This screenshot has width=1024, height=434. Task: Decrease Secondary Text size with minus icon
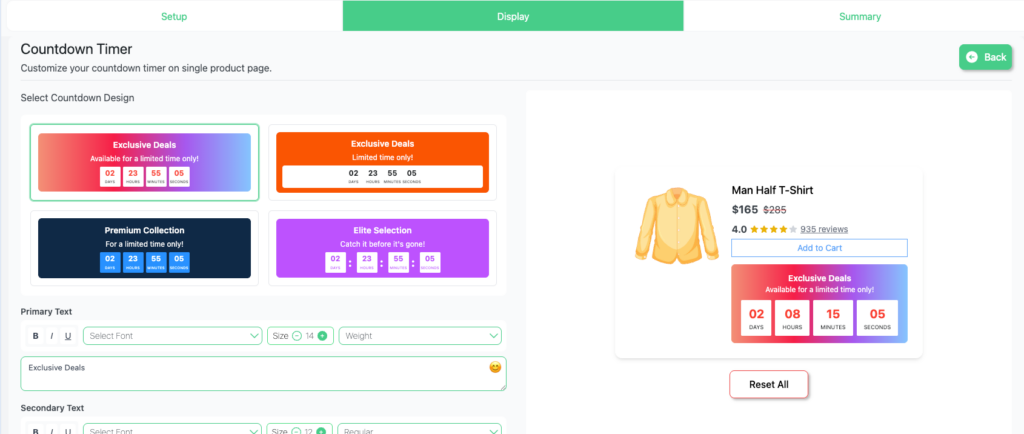click(x=297, y=431)
